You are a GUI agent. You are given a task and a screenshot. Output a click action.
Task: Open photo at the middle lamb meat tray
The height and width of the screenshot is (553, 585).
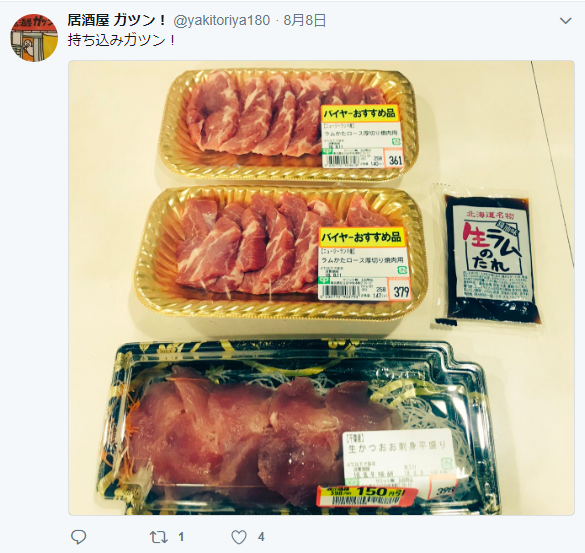(281, 254)
